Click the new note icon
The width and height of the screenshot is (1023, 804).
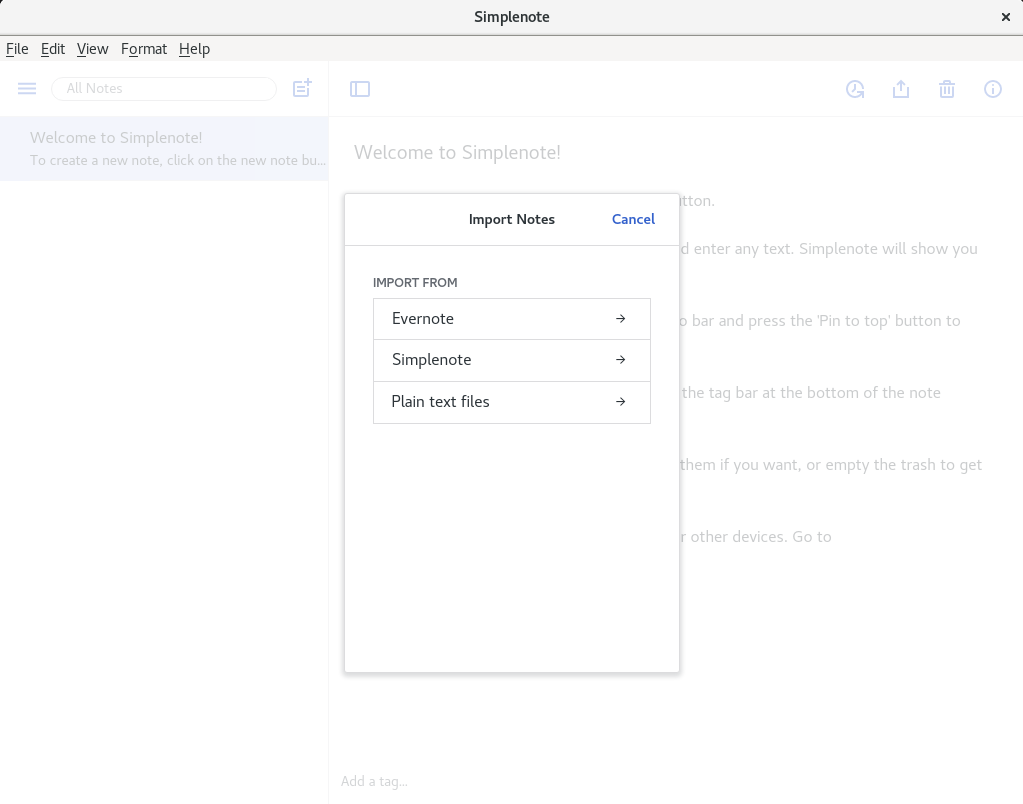302,89
